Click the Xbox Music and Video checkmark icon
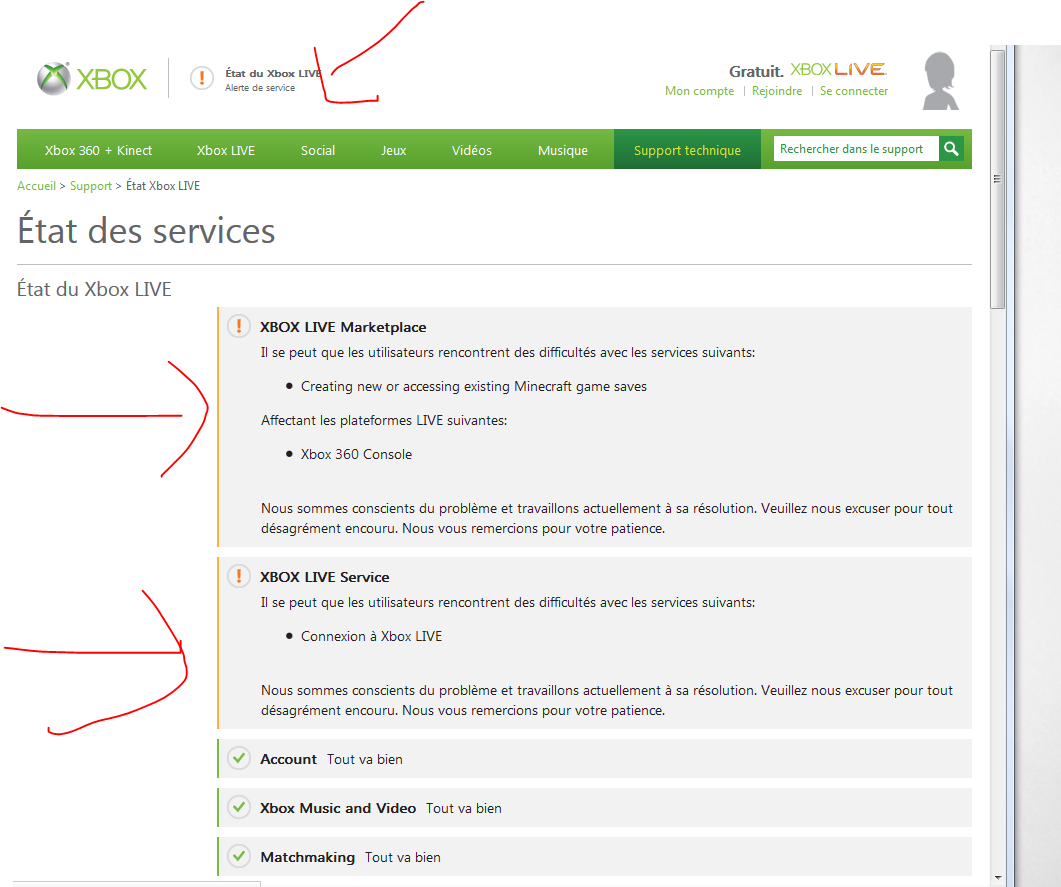 239,807
